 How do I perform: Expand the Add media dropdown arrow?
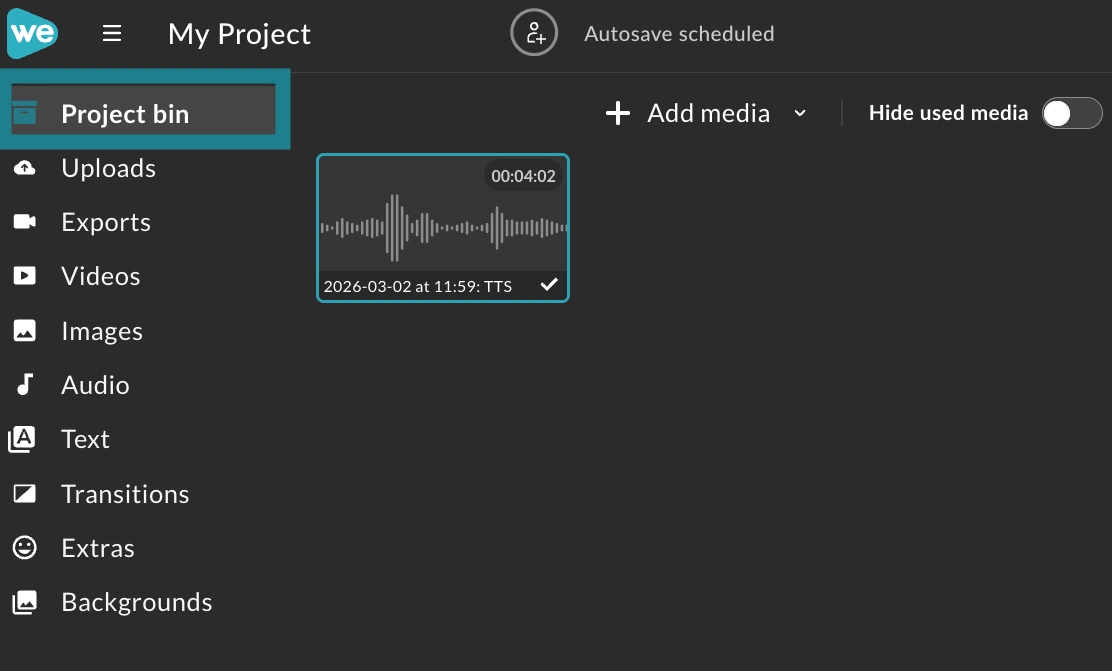[800, 113]
